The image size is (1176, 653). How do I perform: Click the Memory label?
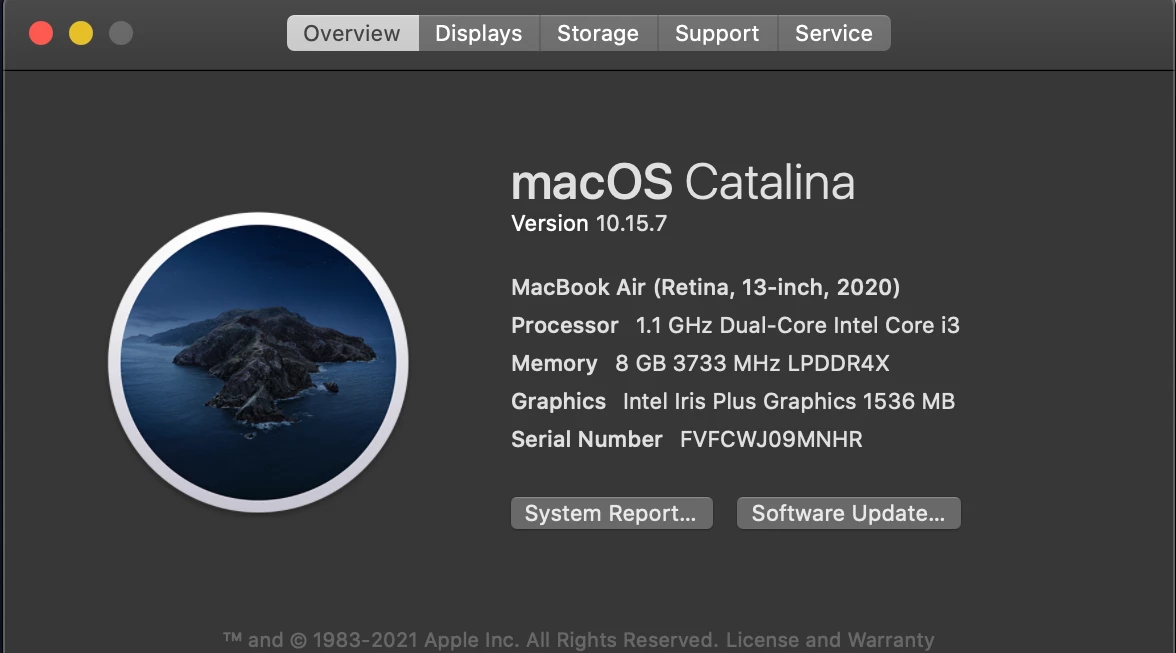coord(554,363)
